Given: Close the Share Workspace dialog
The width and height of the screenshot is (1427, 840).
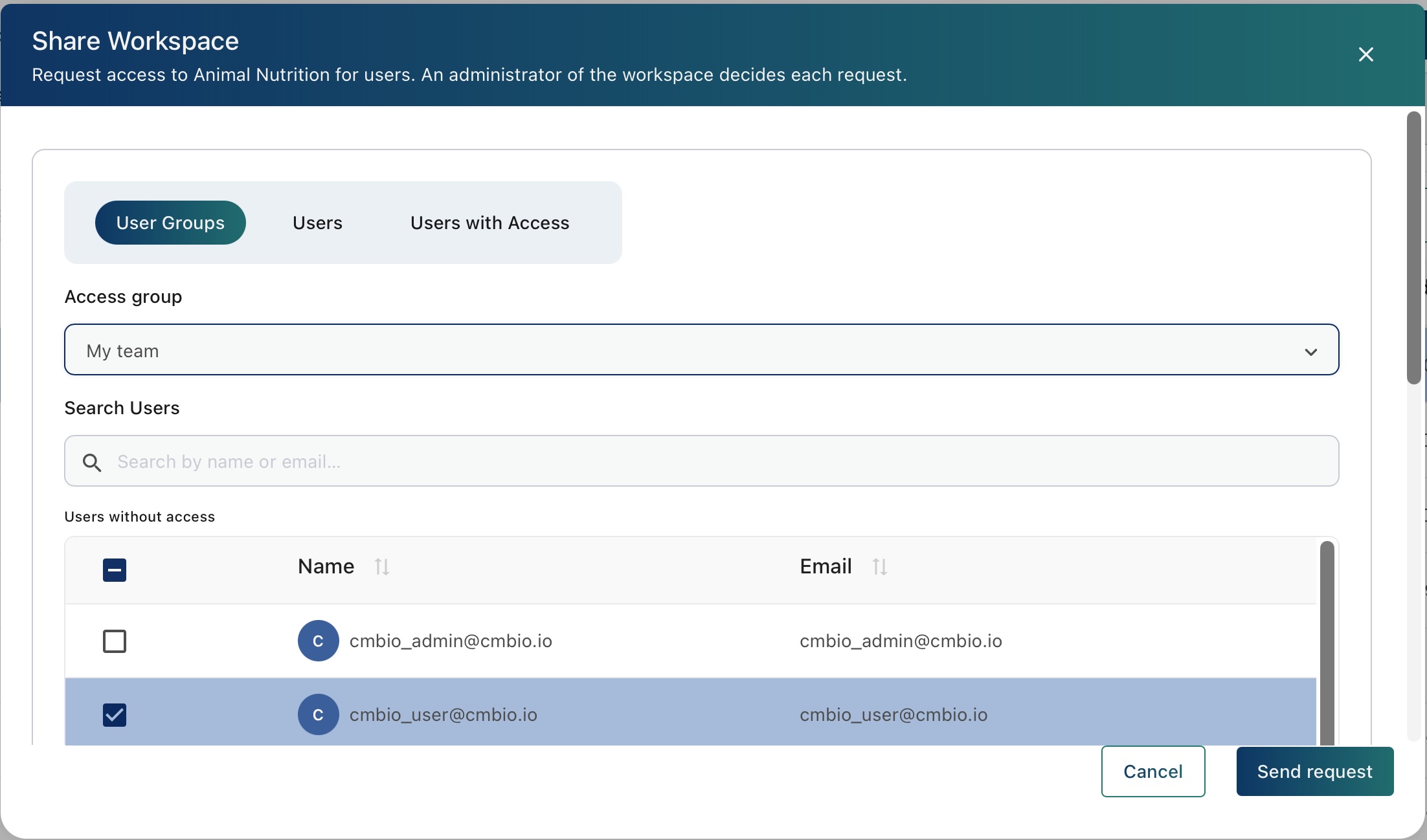Looking at the screenshot, I should coord(1365,54).
